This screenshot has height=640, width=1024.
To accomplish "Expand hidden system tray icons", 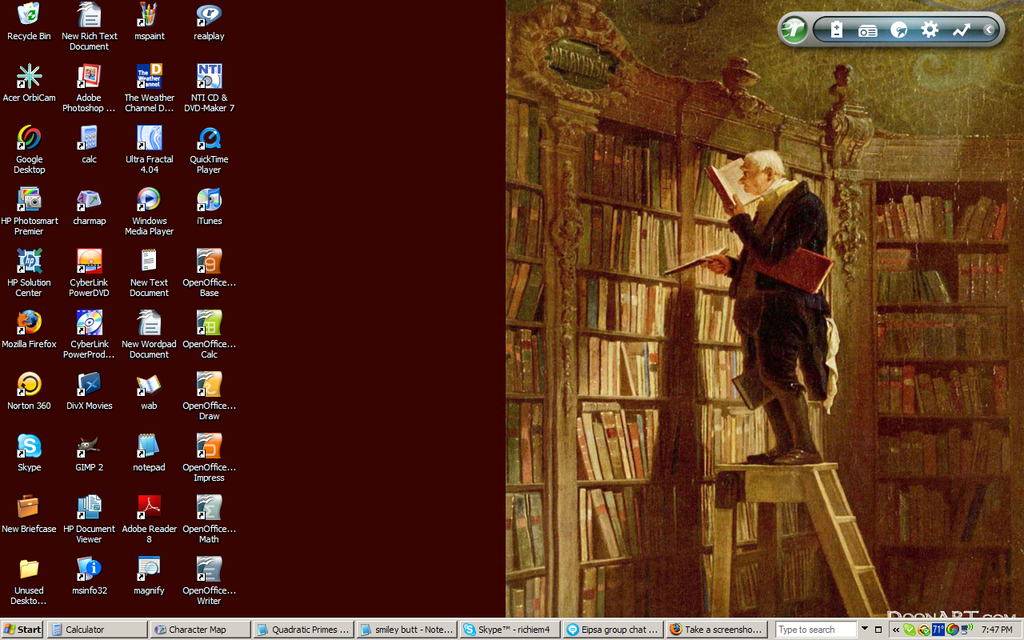I will pos(894,630).
